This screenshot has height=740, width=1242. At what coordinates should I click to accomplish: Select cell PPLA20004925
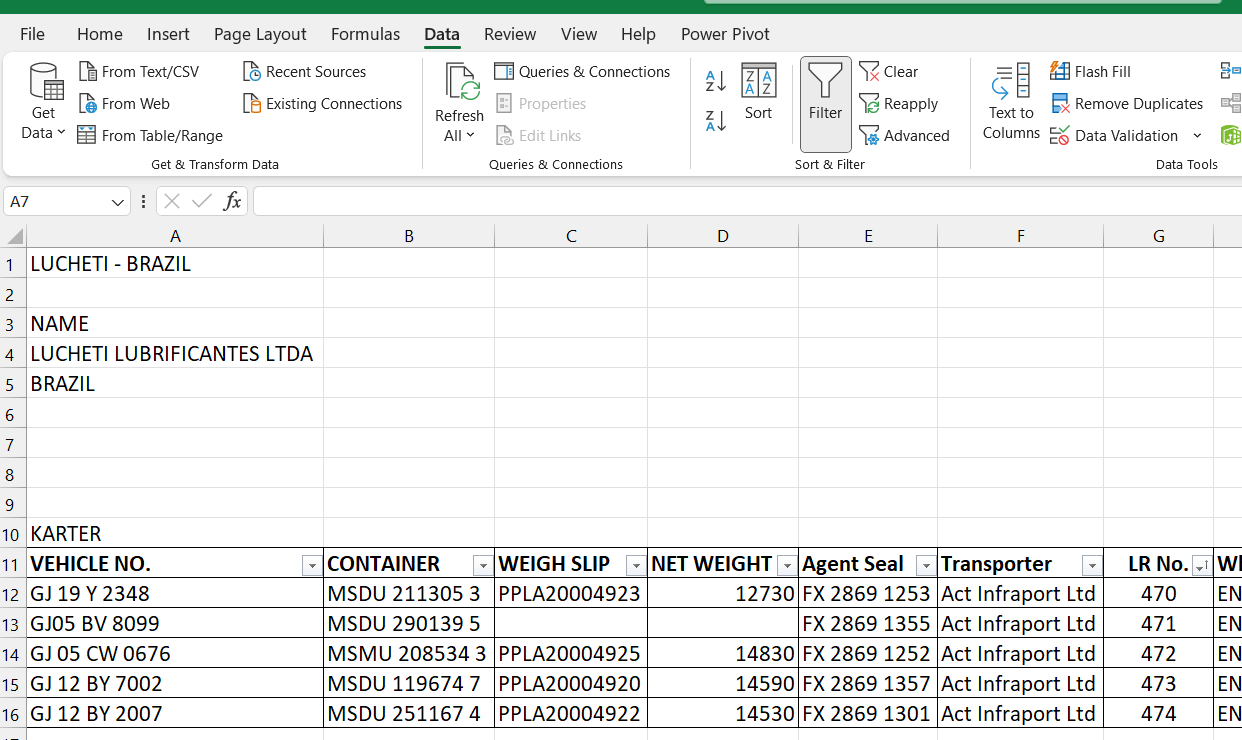tap(571, 654)
